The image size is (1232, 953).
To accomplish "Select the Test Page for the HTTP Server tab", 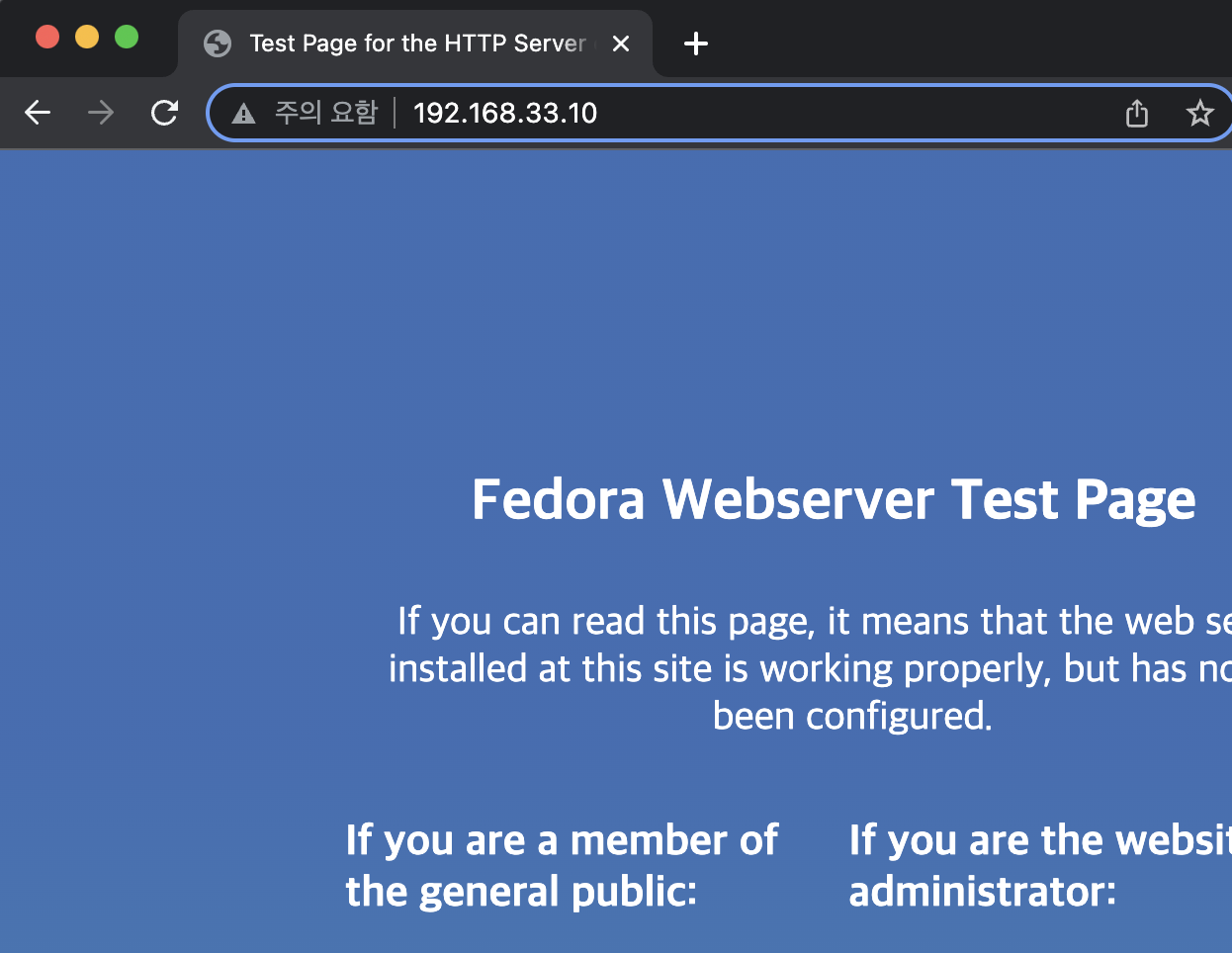I will [415, 43].
